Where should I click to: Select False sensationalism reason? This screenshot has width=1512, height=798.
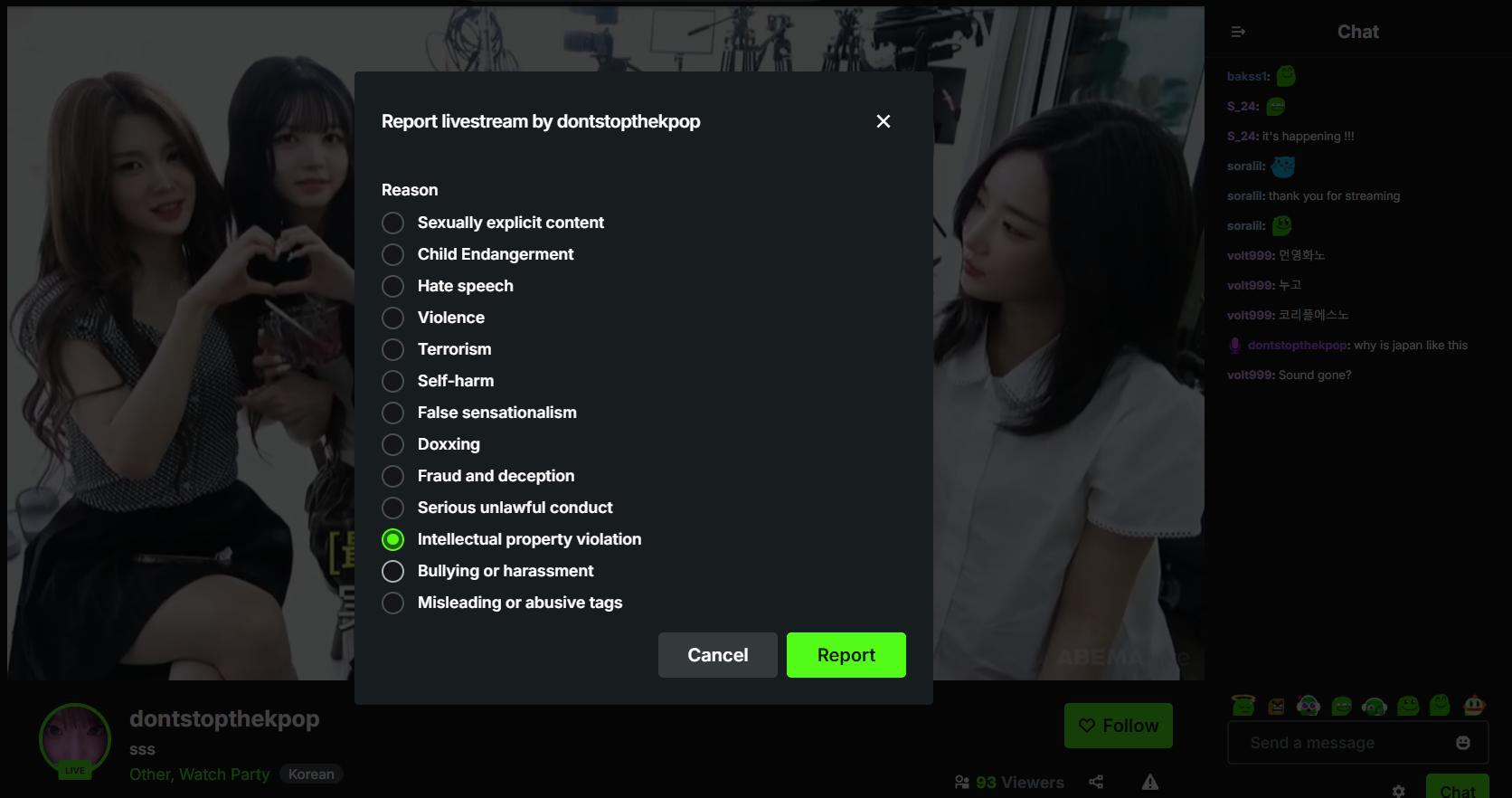click(x=392, y=413)
